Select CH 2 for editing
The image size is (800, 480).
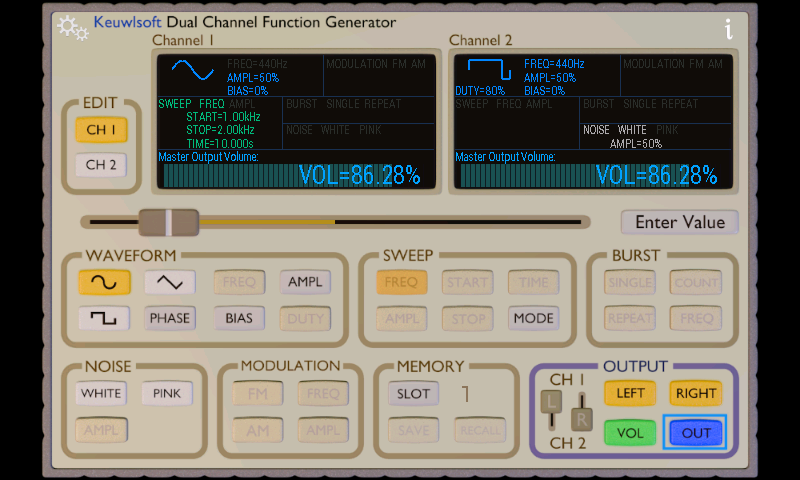[101, 165]
